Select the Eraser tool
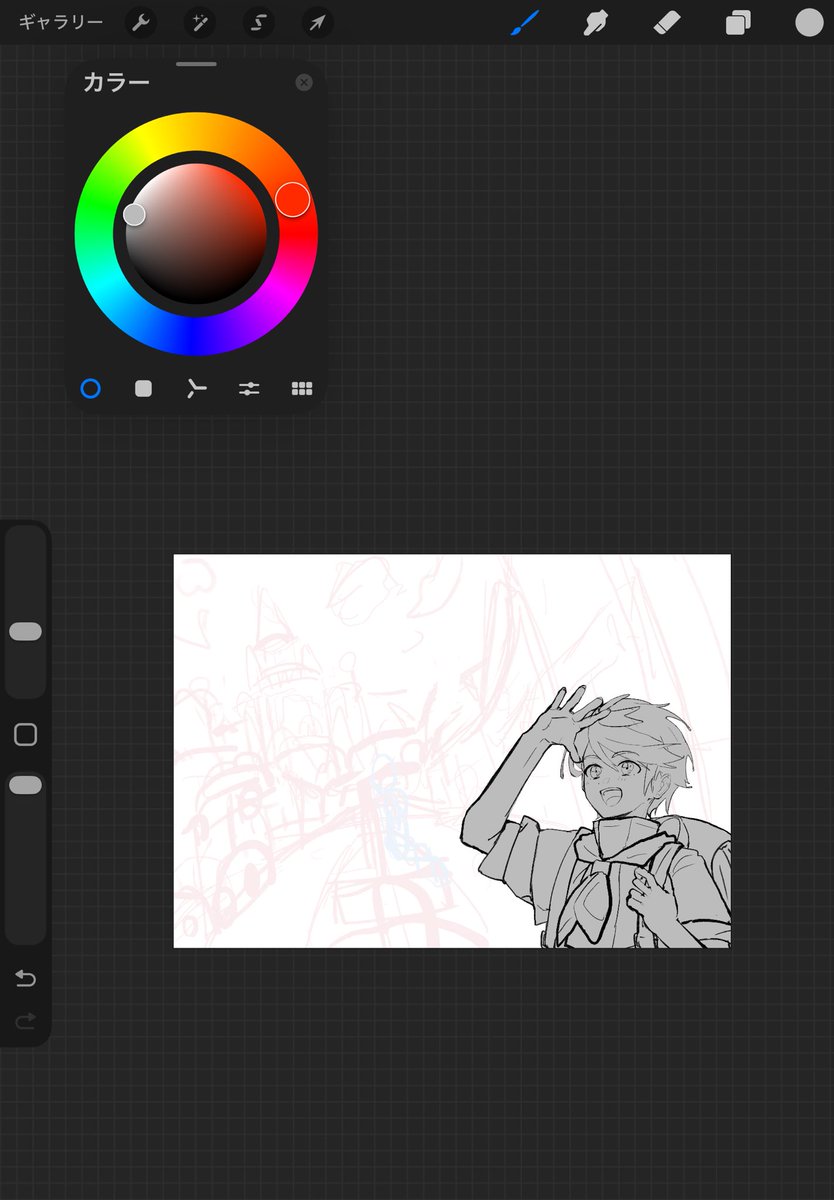Viewport: 834px width, 1200px height. click(667, 23)
